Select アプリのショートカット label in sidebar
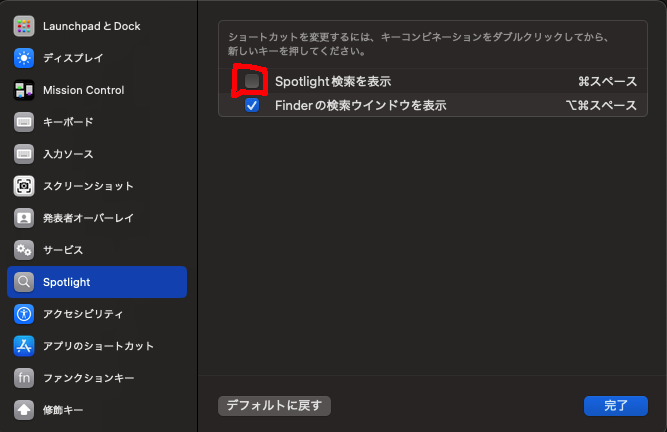 click(98, 346)
